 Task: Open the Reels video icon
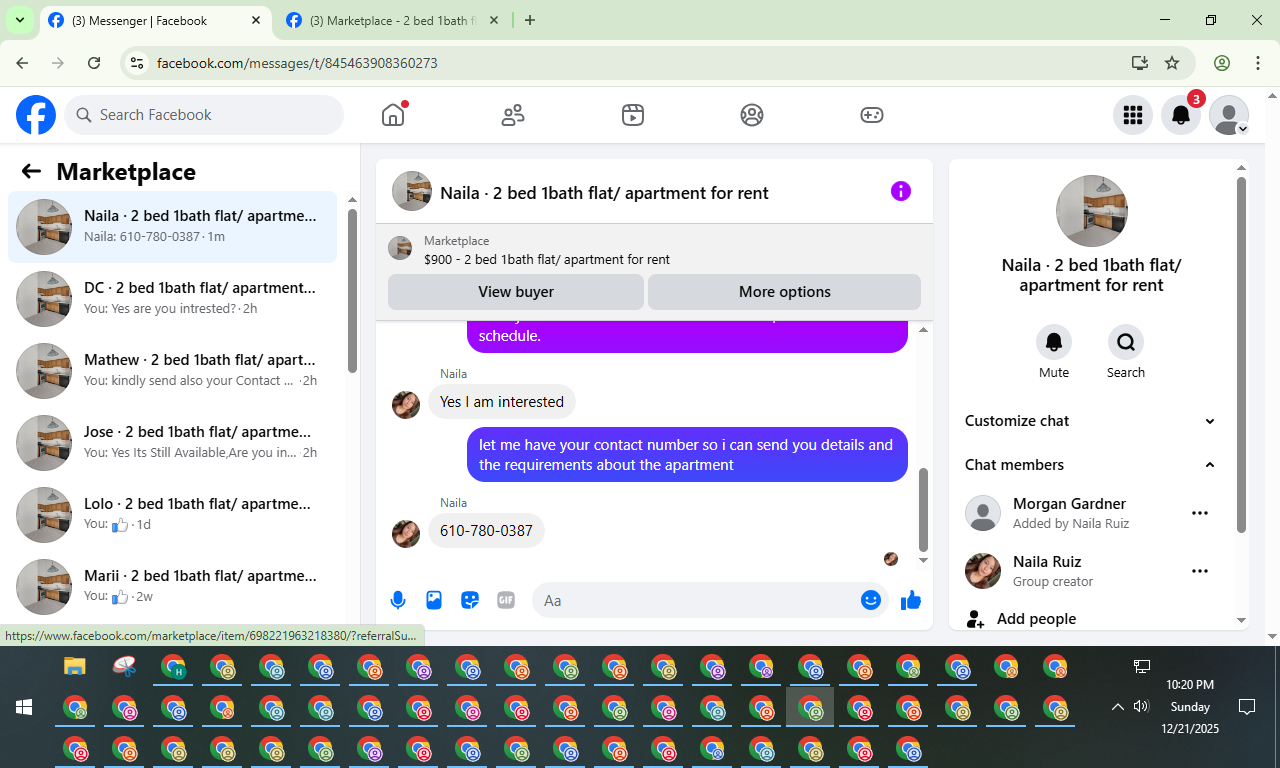[632, 115]
